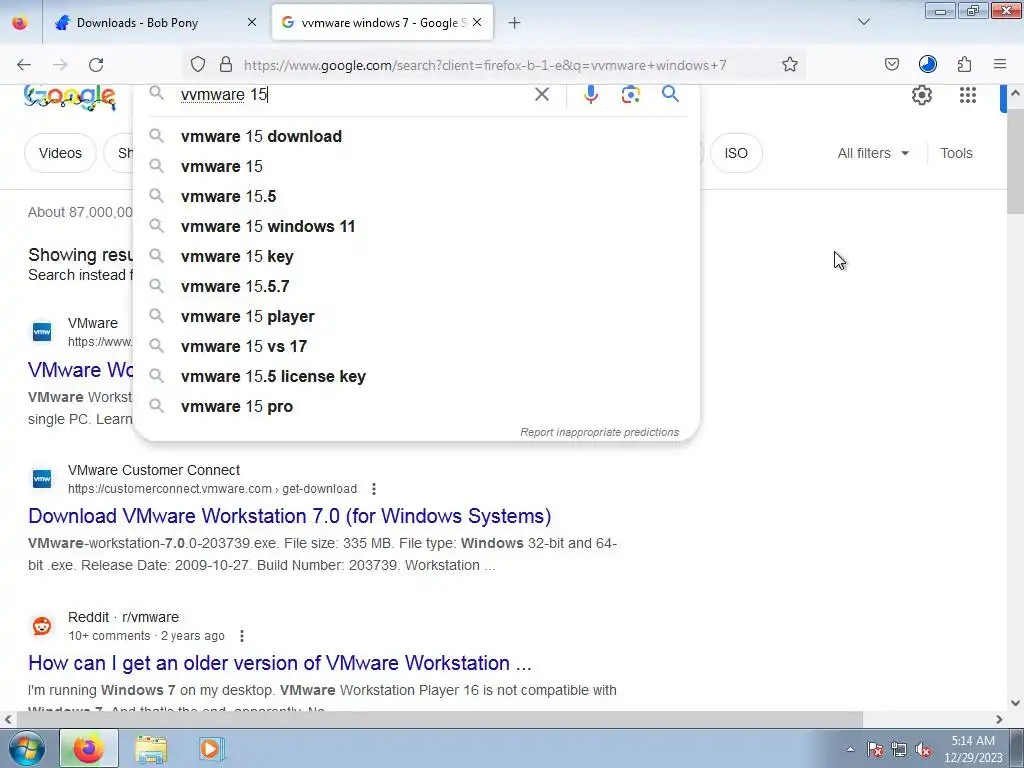Viewport: 1024px width, 768px height.
Task: Open the Firefox account icon
Action: 927,64
